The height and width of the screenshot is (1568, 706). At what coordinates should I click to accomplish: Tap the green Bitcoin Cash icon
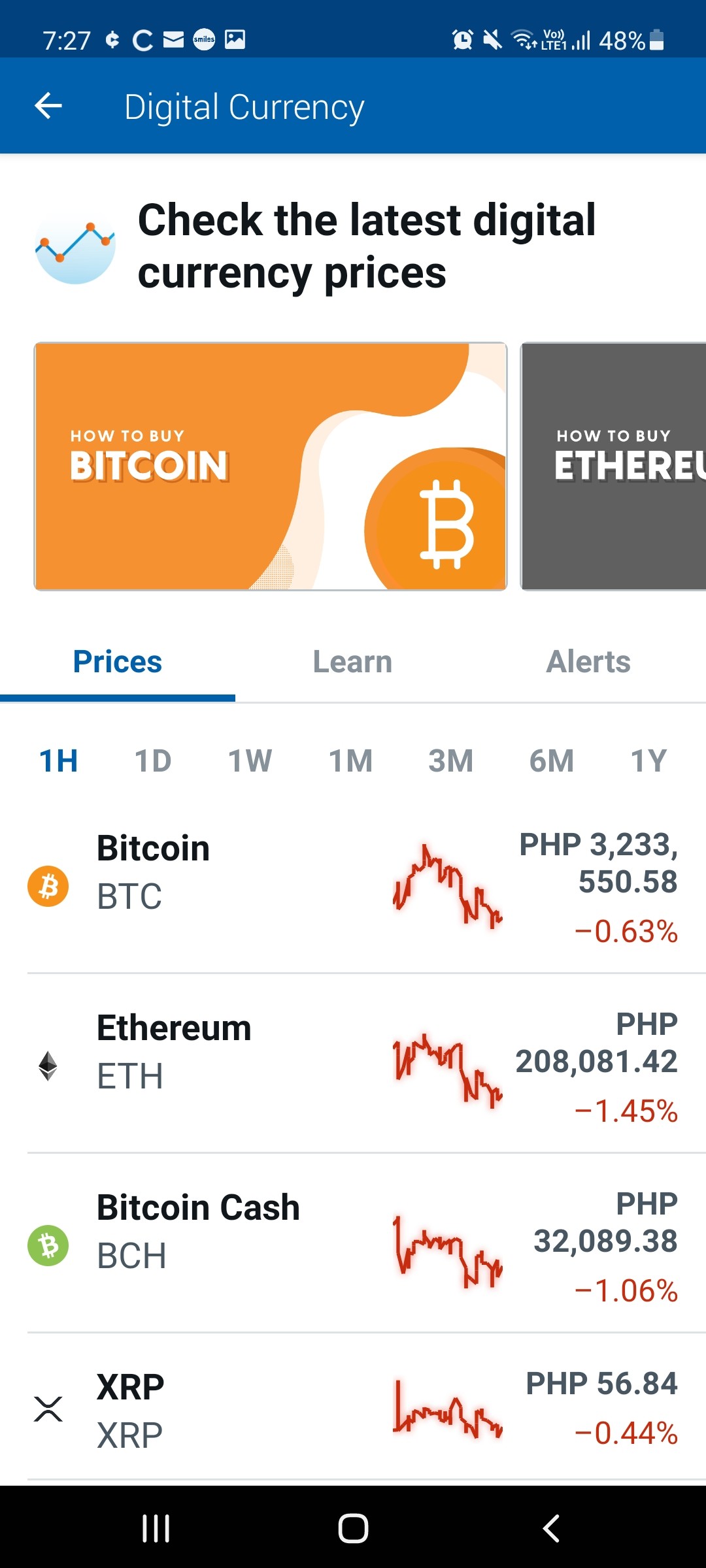(48, 1245)
